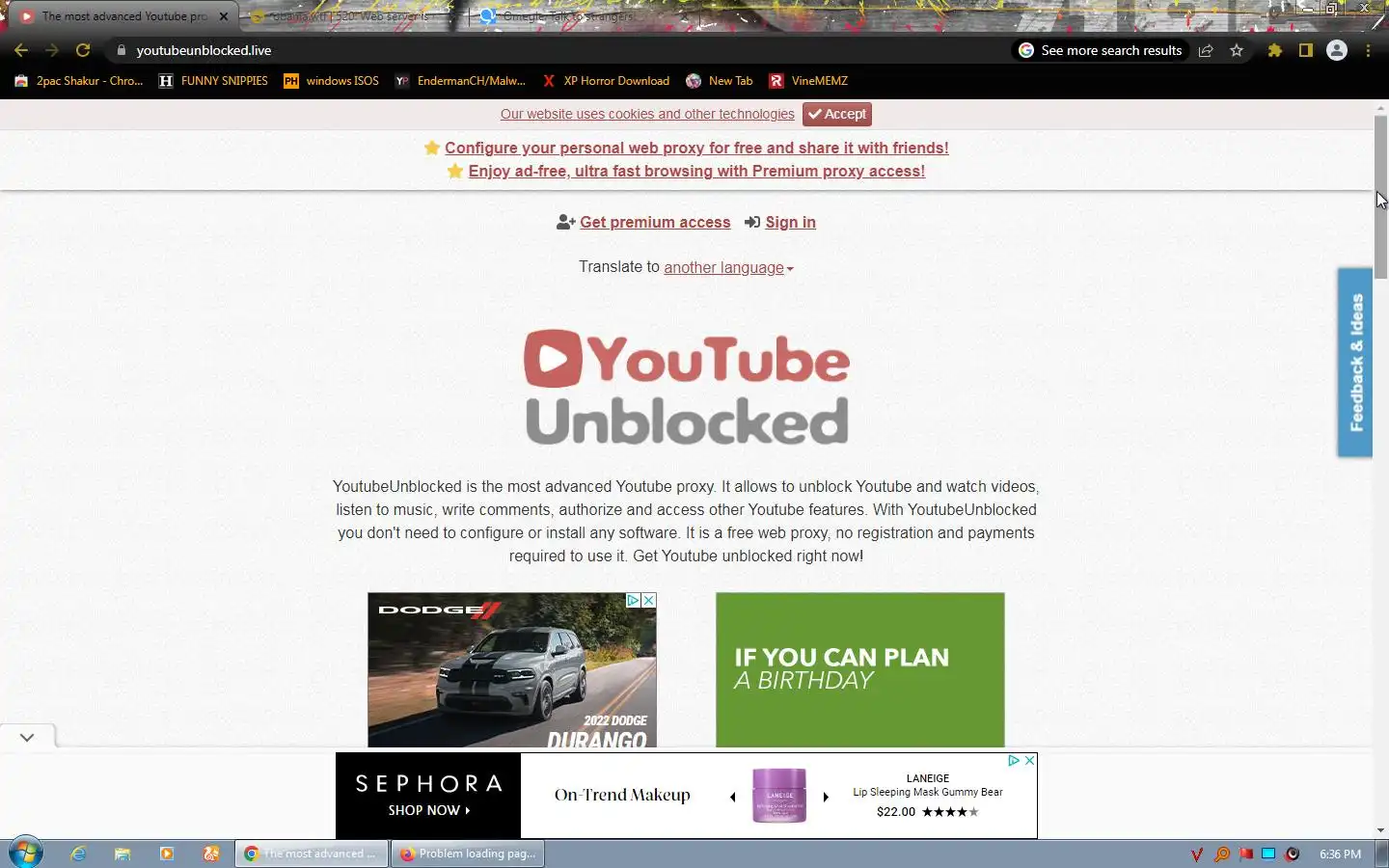Launch Internet Explorer from taskbar
The height and width of the screenshot is (868, 1389).
(x=78, y=854)
